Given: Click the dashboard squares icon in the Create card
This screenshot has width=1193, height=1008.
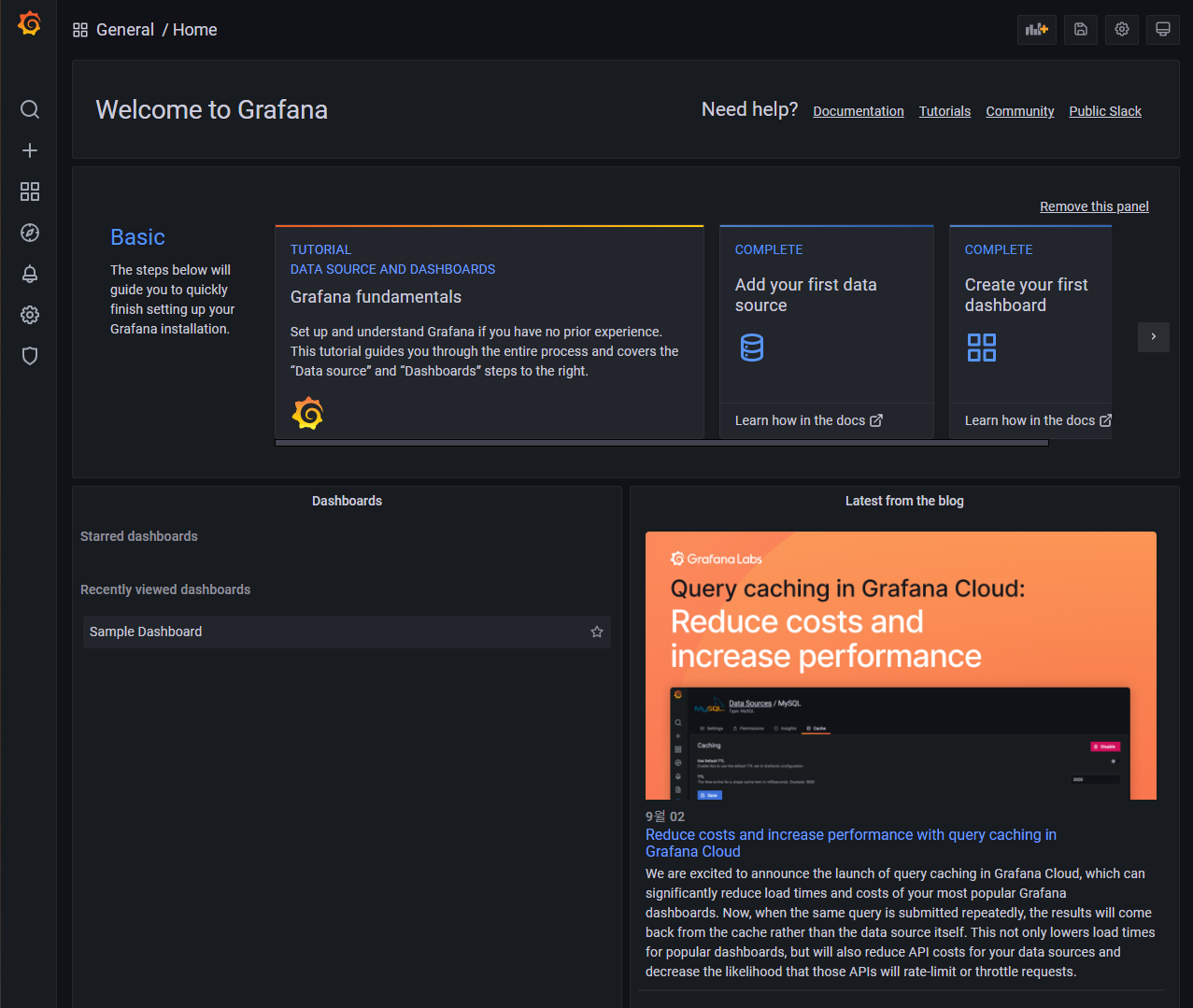Looking at the screenshot, I should (x=982, y=348).
